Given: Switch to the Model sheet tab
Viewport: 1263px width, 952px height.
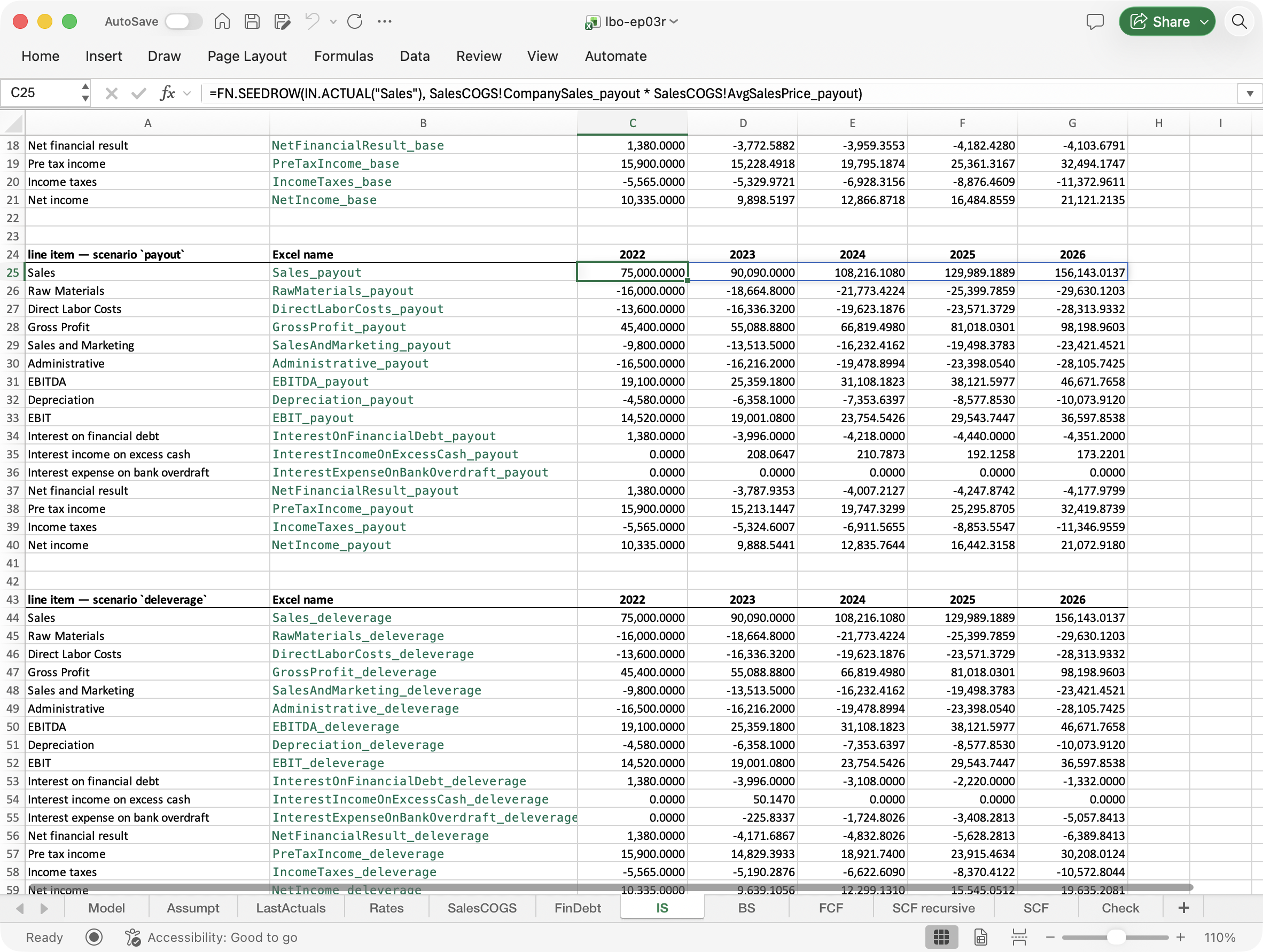Looking at the screenshot, I should click(x=107, y=908).
